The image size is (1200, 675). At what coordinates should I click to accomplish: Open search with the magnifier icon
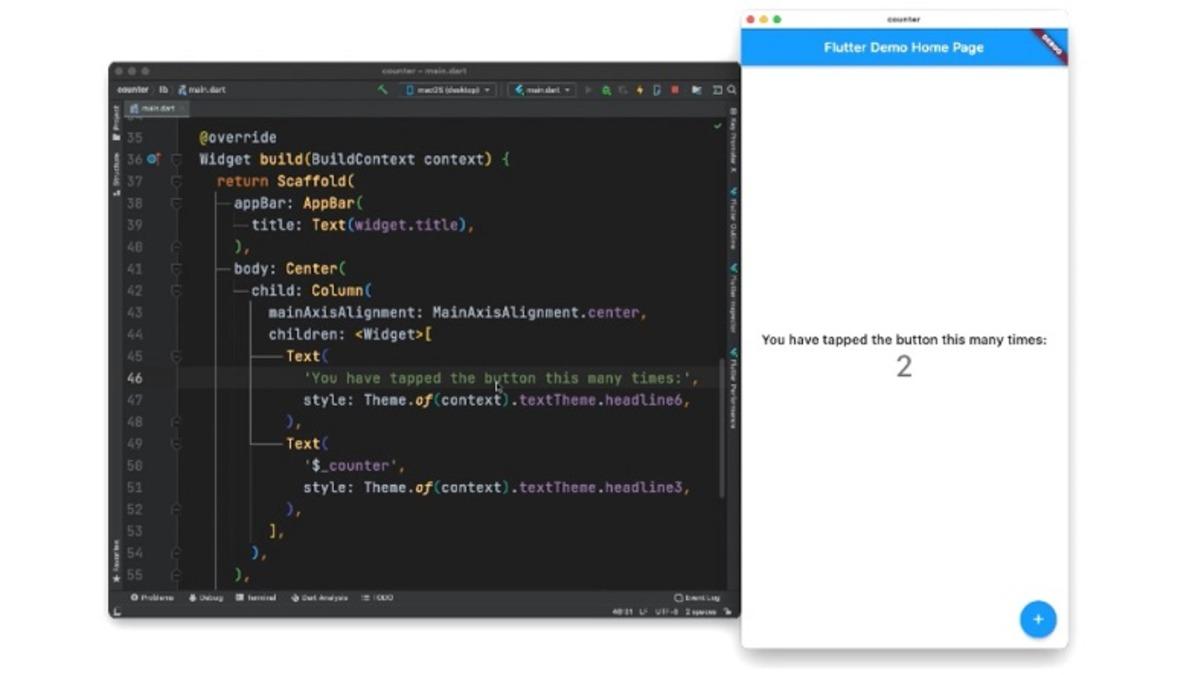(731, 89)
